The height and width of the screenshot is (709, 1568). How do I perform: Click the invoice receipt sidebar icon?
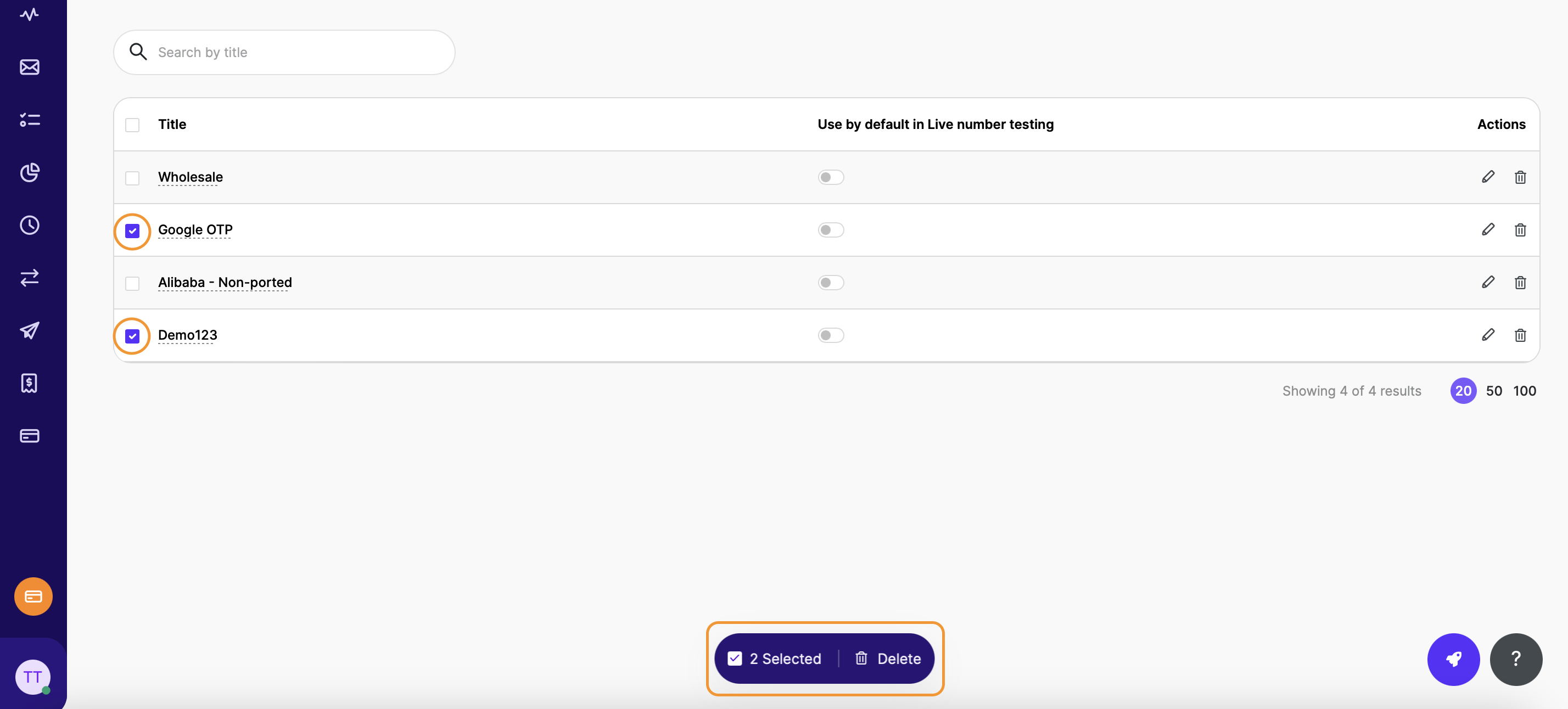point(29,383)
